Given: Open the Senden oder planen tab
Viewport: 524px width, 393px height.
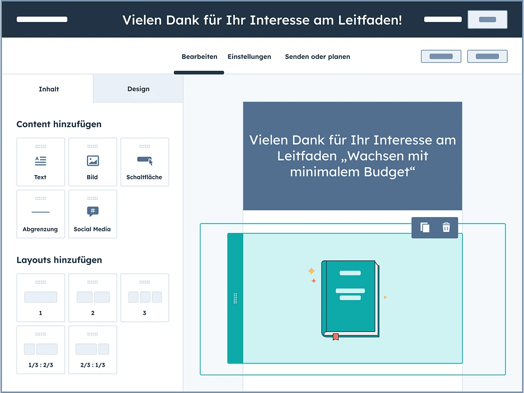Looking at the screenshot, I should [317, 56].
